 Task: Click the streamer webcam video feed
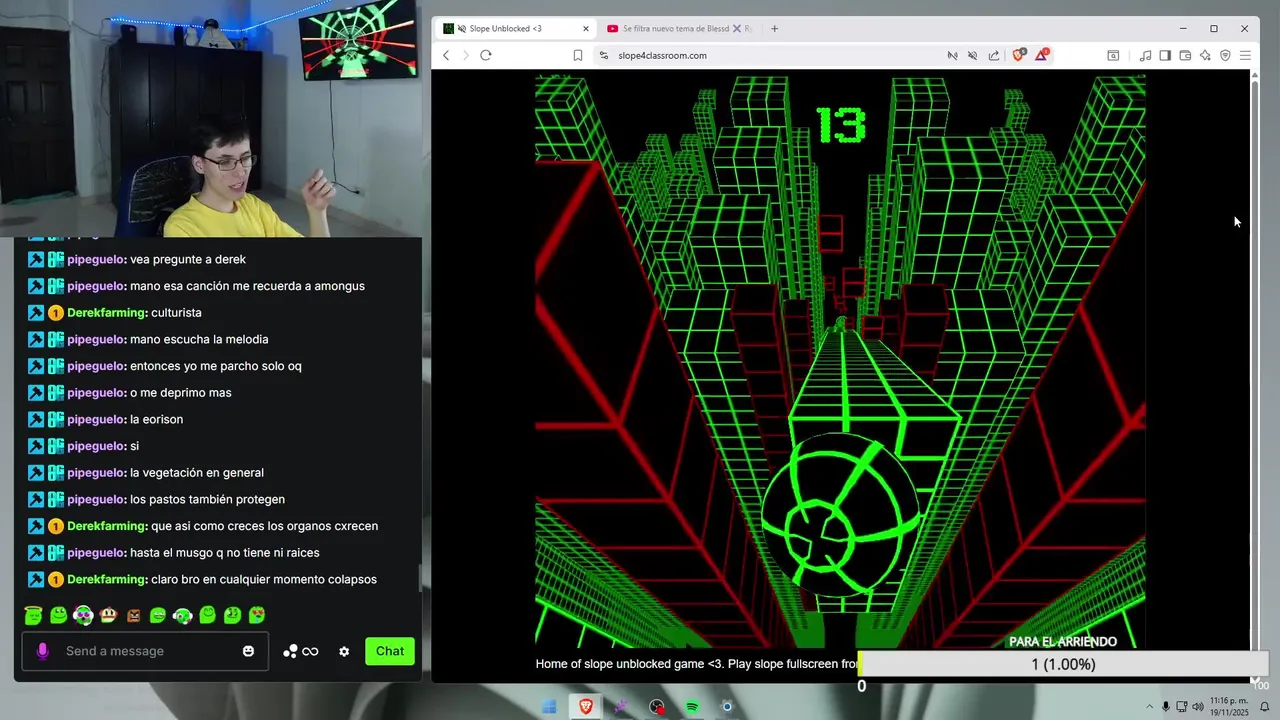coord(210,118)
